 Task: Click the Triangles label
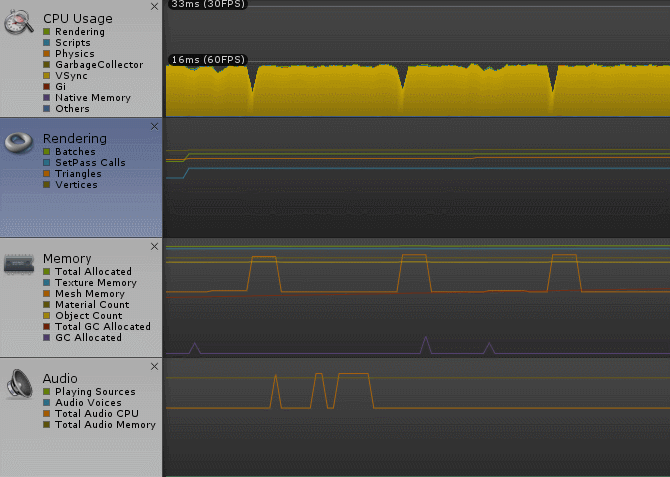(x=78, y=174)
